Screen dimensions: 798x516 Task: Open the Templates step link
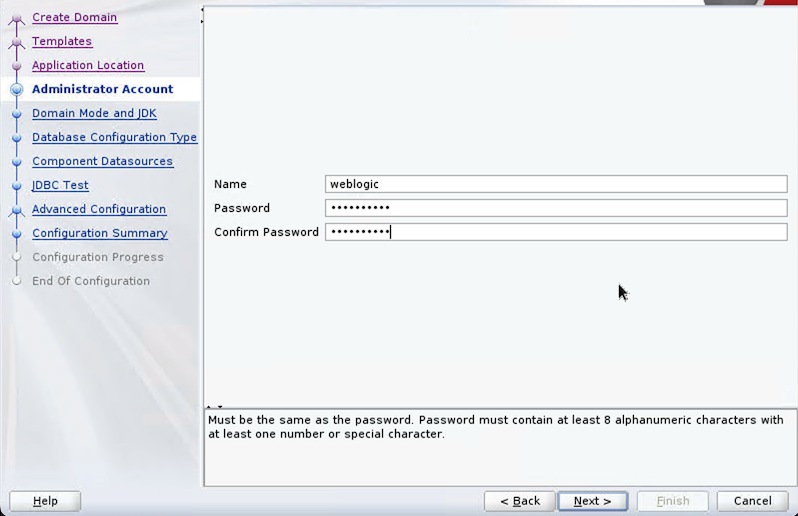tap(62, 41)
